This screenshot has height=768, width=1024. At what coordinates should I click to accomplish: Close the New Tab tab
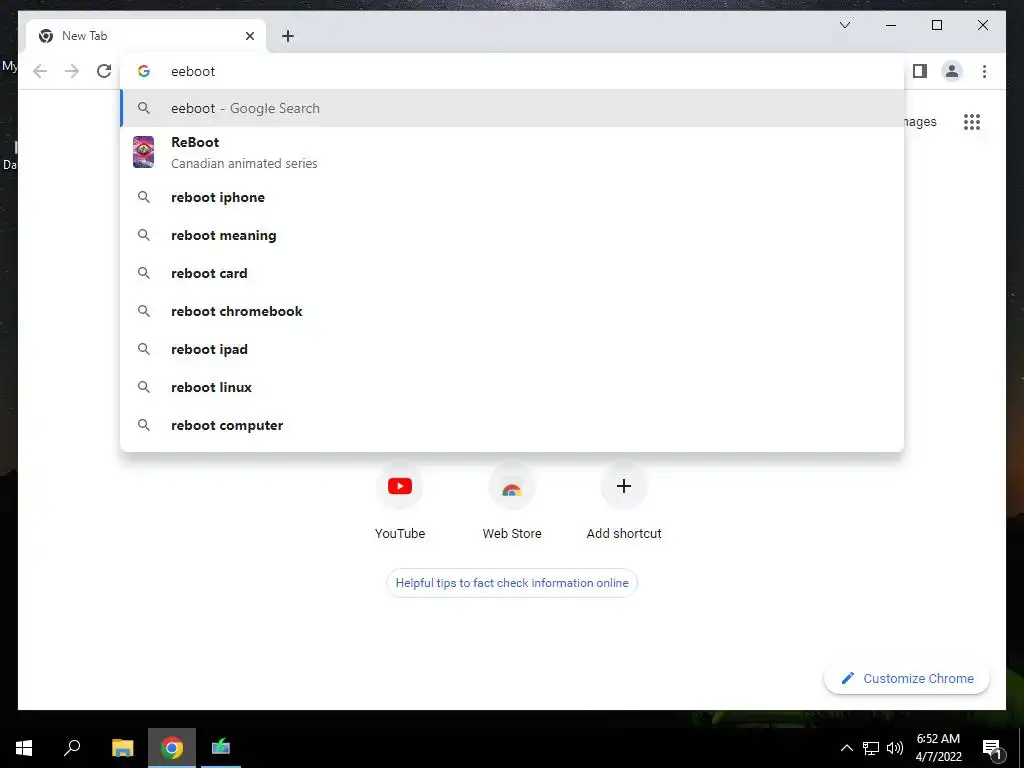(x=249, y=36)
